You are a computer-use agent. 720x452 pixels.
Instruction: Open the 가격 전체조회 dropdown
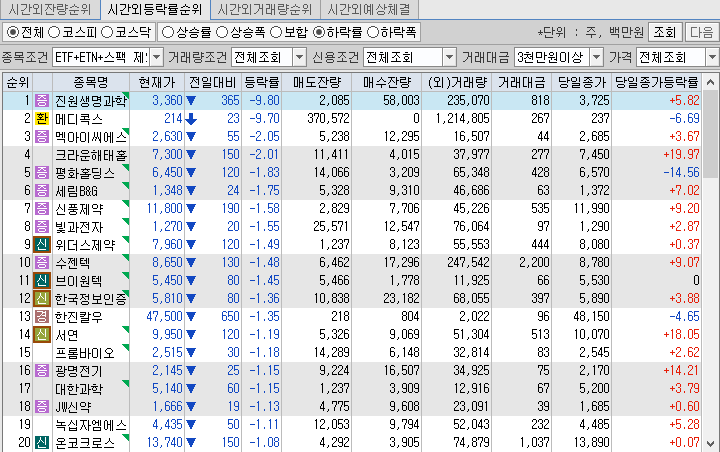click(x=712, y=57)
